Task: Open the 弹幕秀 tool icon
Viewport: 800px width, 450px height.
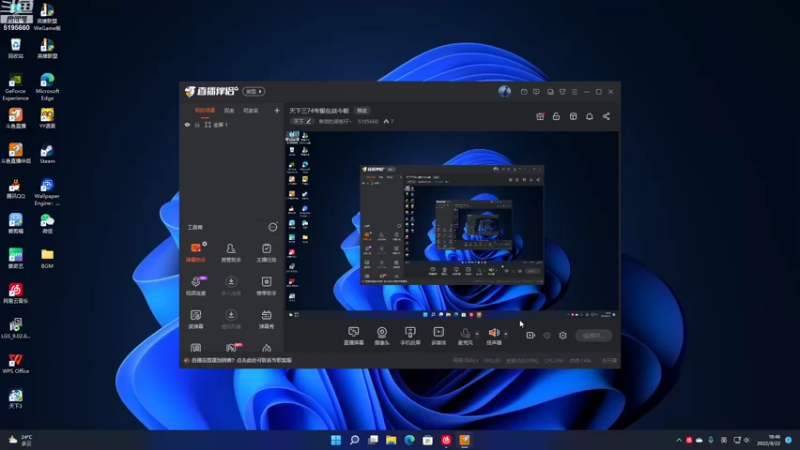Action: [266, 319]
